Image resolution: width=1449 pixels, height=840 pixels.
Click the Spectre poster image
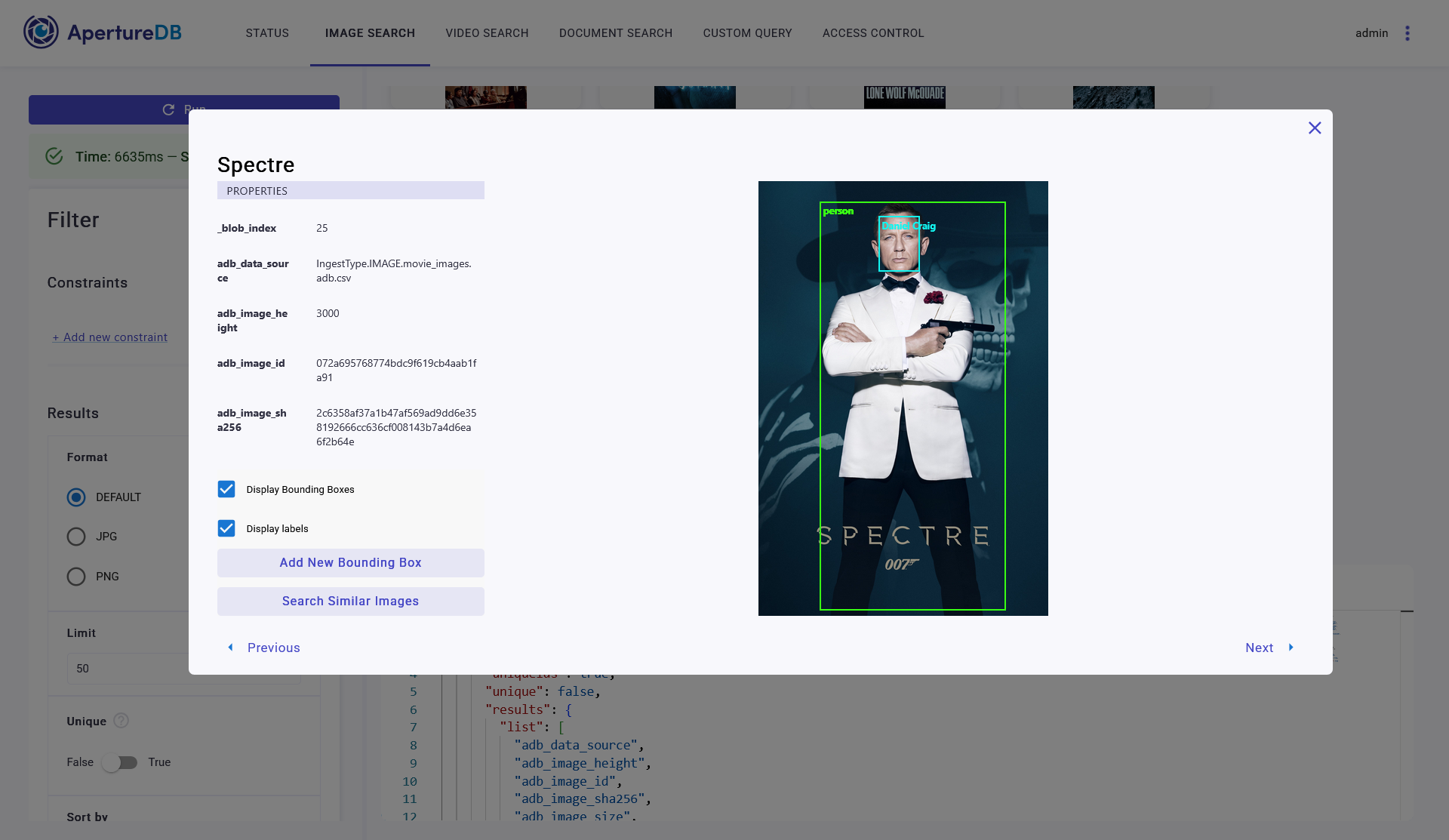click(x=903, y=398)
